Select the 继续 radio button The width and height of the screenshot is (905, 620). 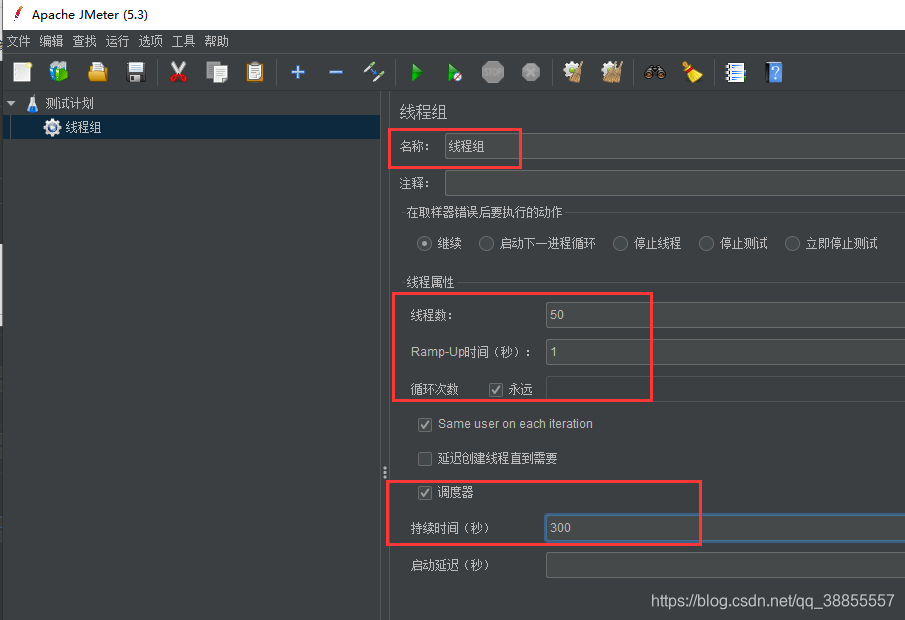coord(424,244)
